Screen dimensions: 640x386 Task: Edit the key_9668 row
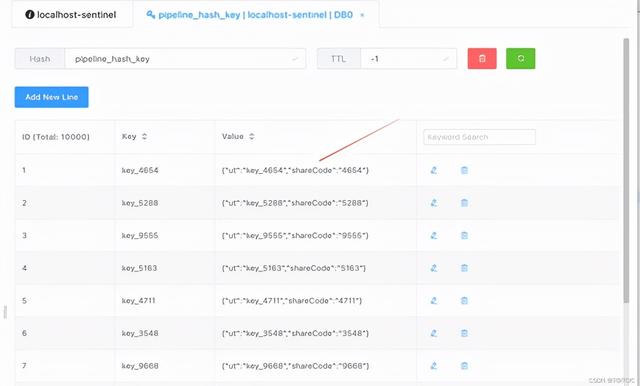(x=434, y=366)
